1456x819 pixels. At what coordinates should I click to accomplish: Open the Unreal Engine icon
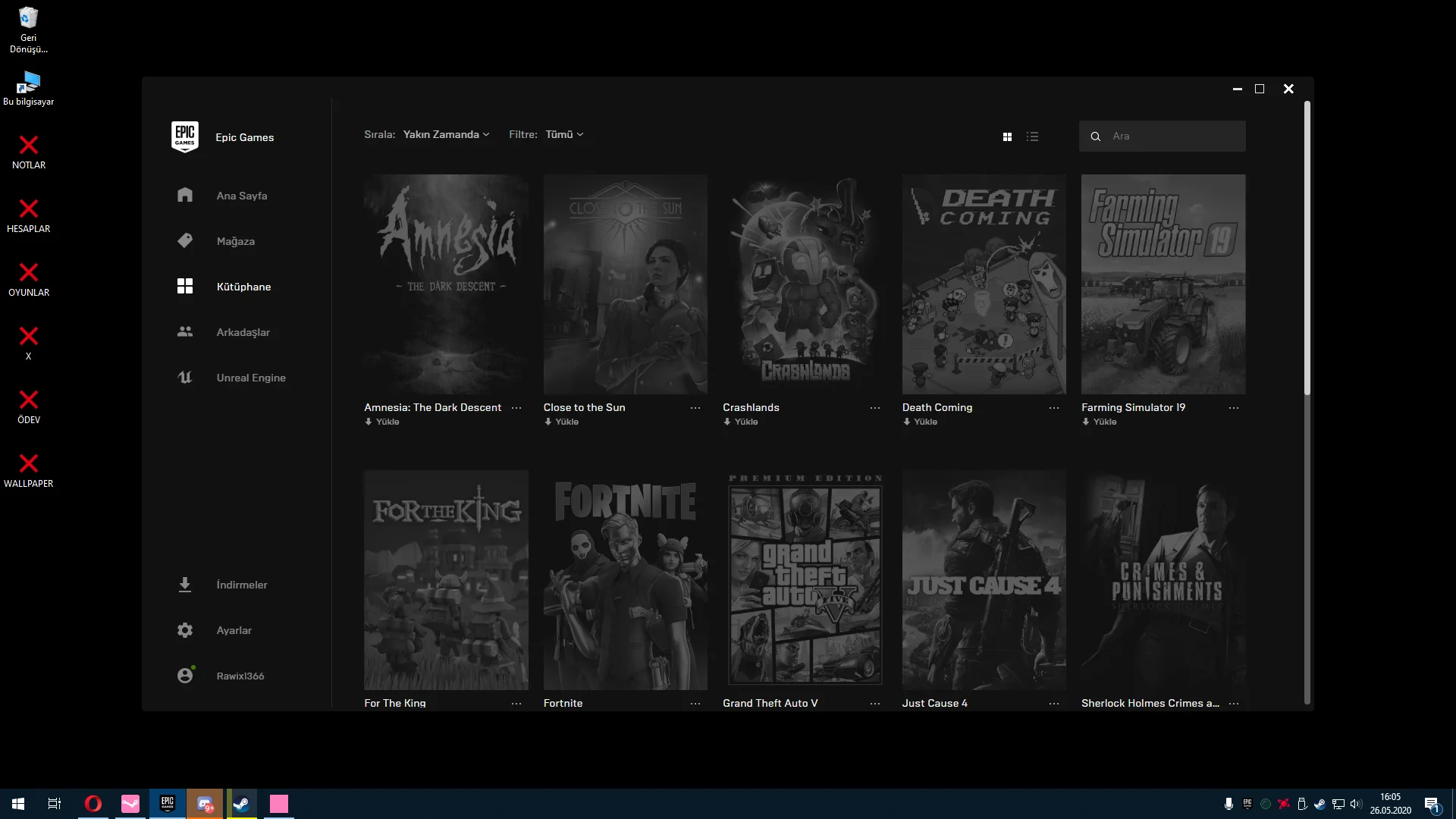pyautogui.click(x=184, y=377)
